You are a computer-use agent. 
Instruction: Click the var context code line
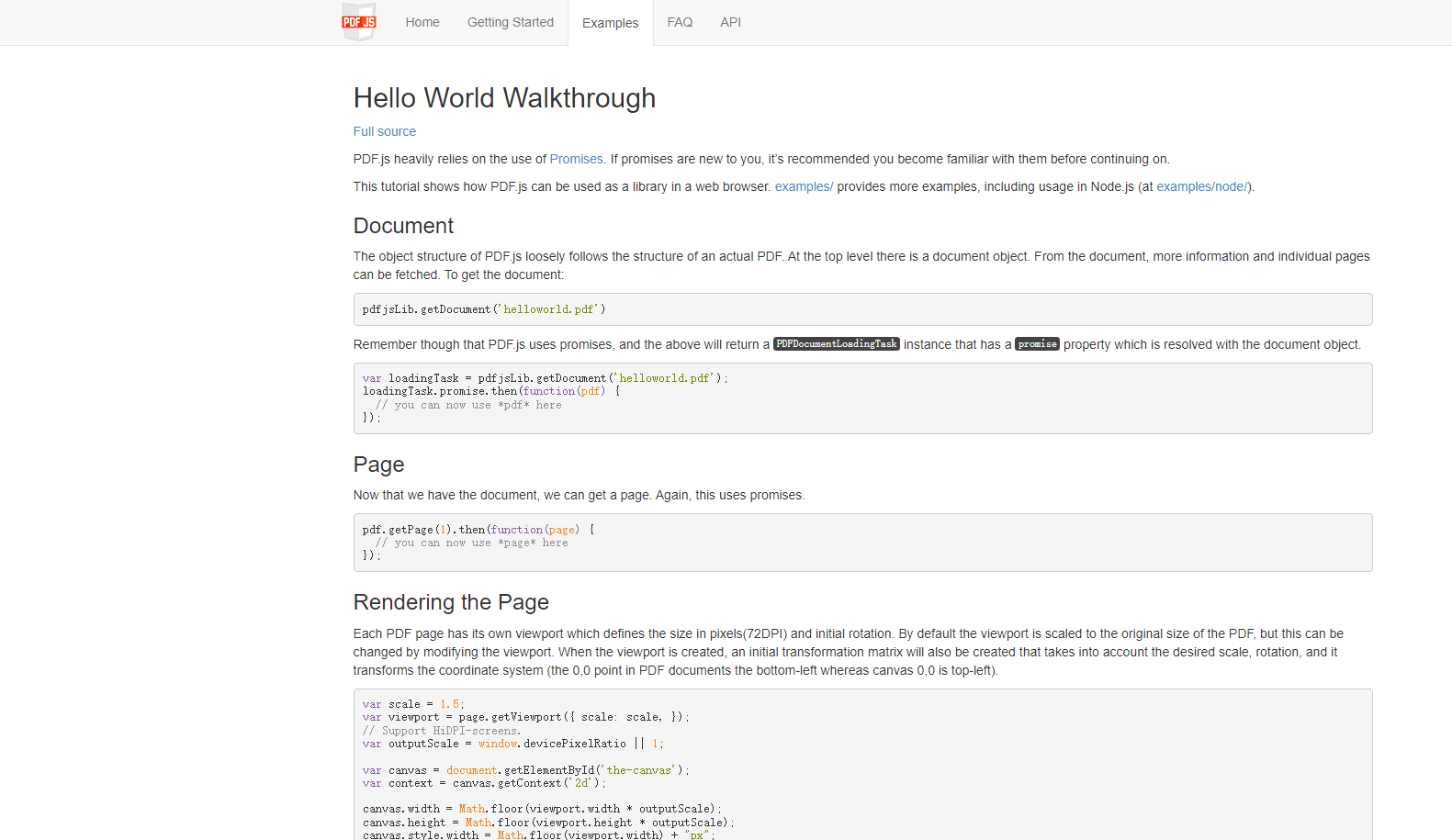(x=484, y=783)
